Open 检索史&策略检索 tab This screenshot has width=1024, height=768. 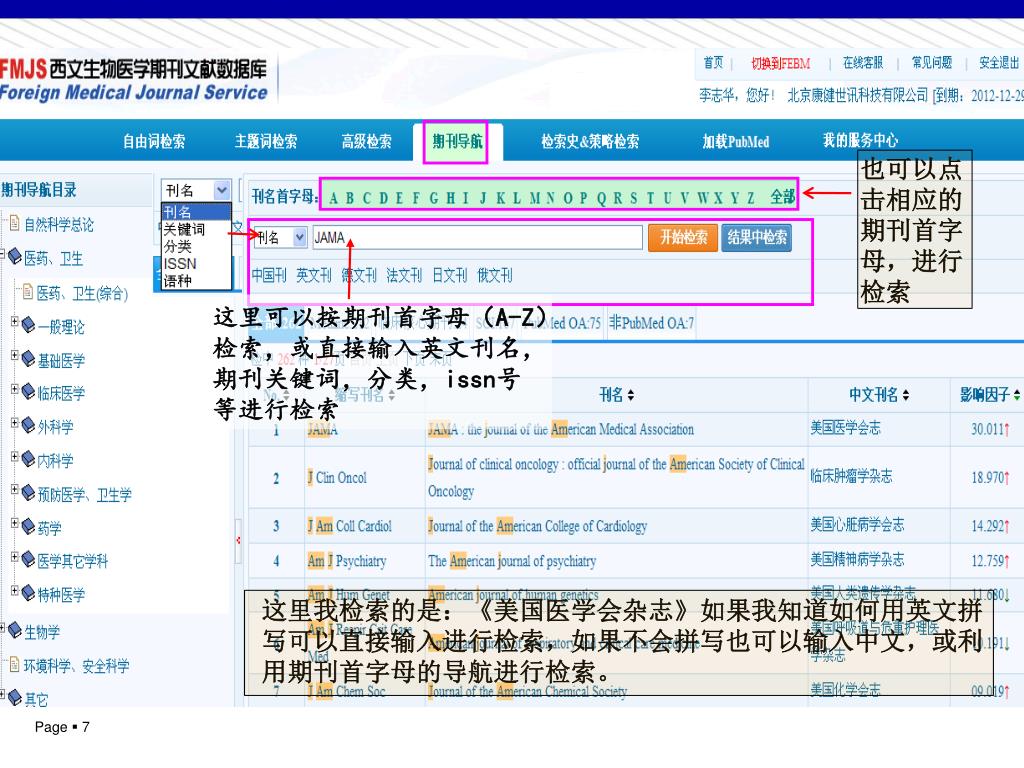[x=590, y=141]
